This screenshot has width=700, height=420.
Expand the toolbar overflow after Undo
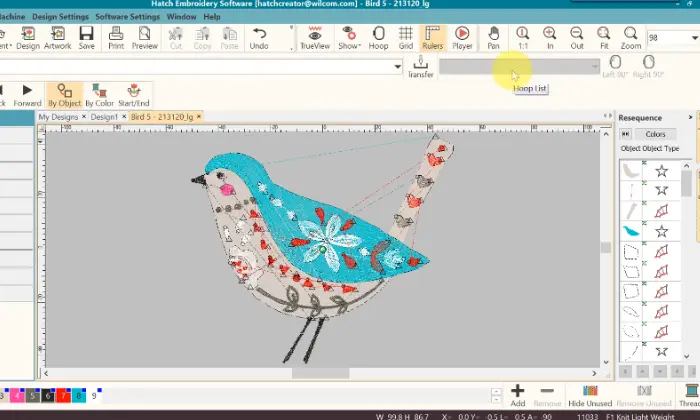(292, 37)
